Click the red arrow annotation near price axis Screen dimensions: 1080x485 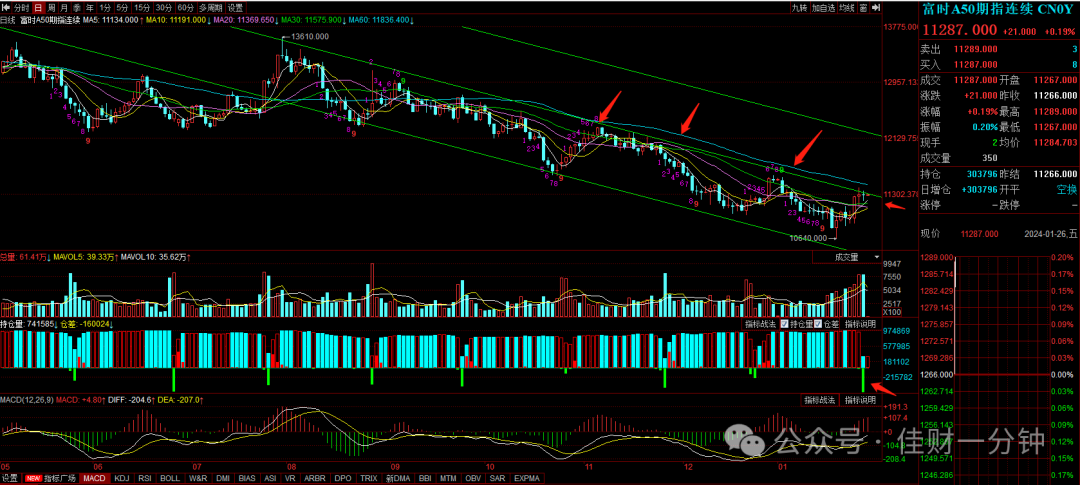pyautogui.click(x=895, y=205)
